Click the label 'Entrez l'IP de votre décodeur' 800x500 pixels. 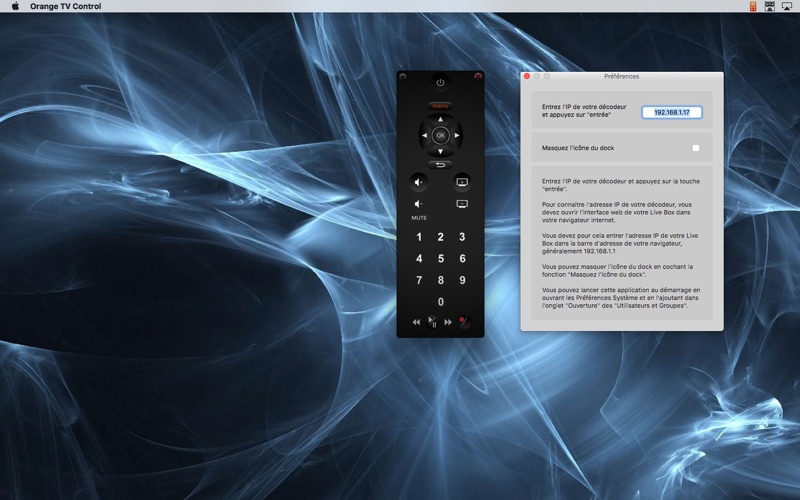[x=584, y=107]
